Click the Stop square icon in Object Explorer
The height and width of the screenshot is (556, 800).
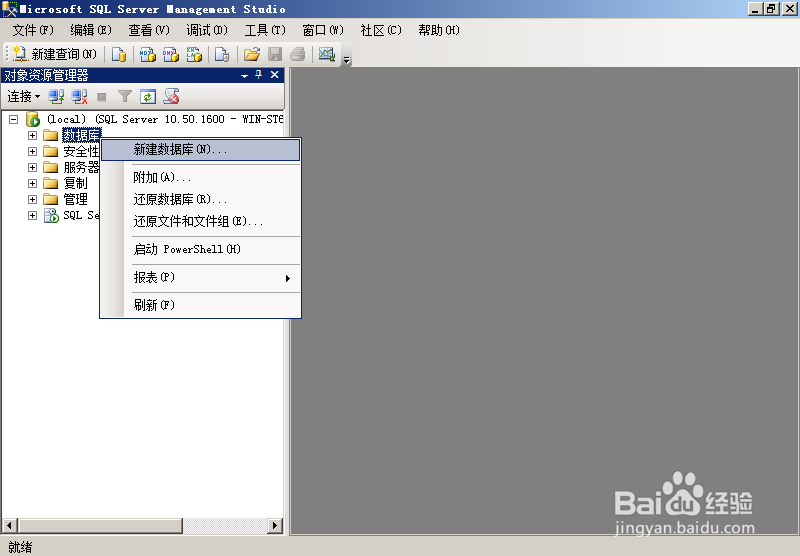(102, 96)
